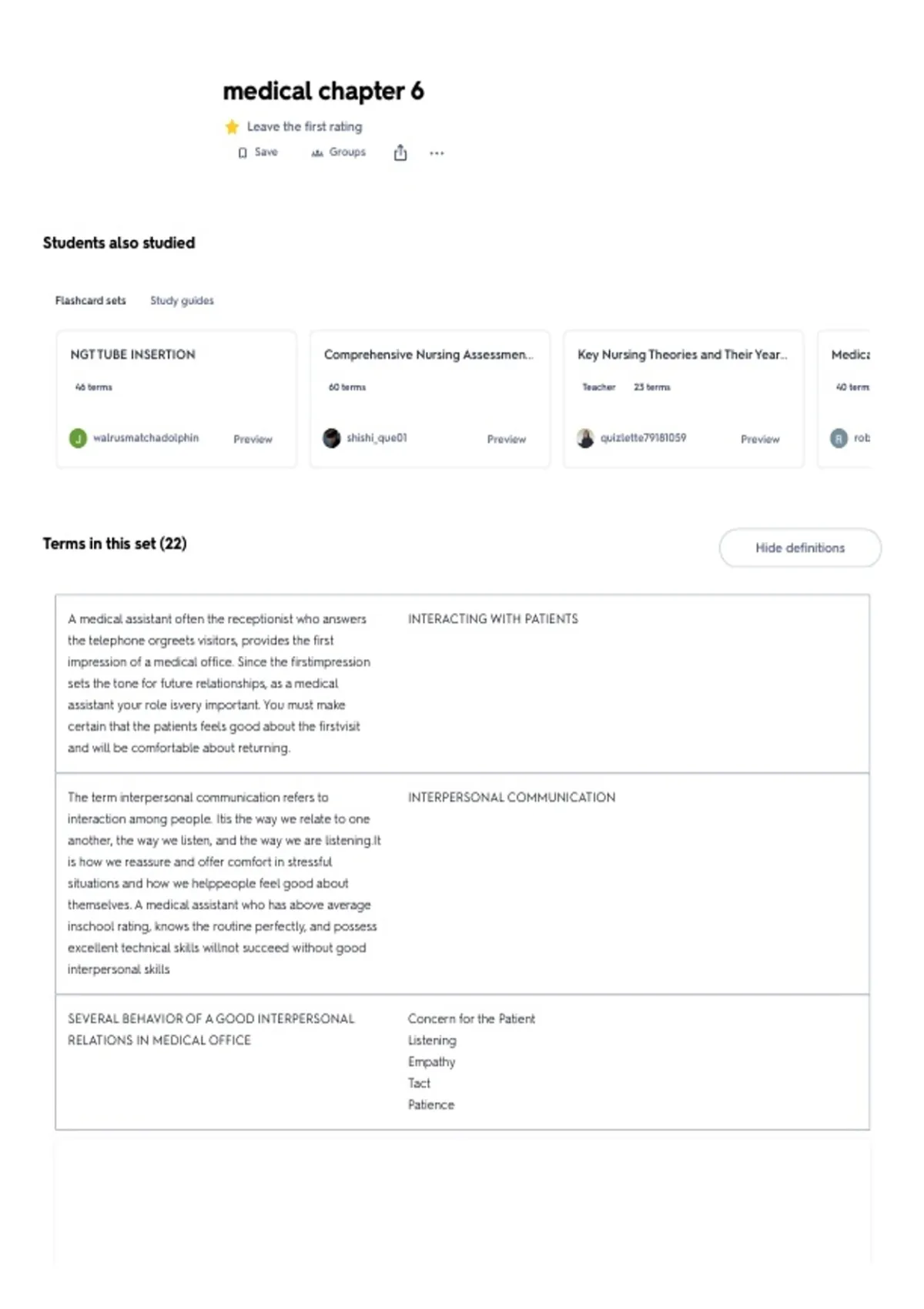Image resolution: width=924 pixels, height=1309 pixels.
Task: Click shishi_que01's profile avatar
Action: (332, 438)
